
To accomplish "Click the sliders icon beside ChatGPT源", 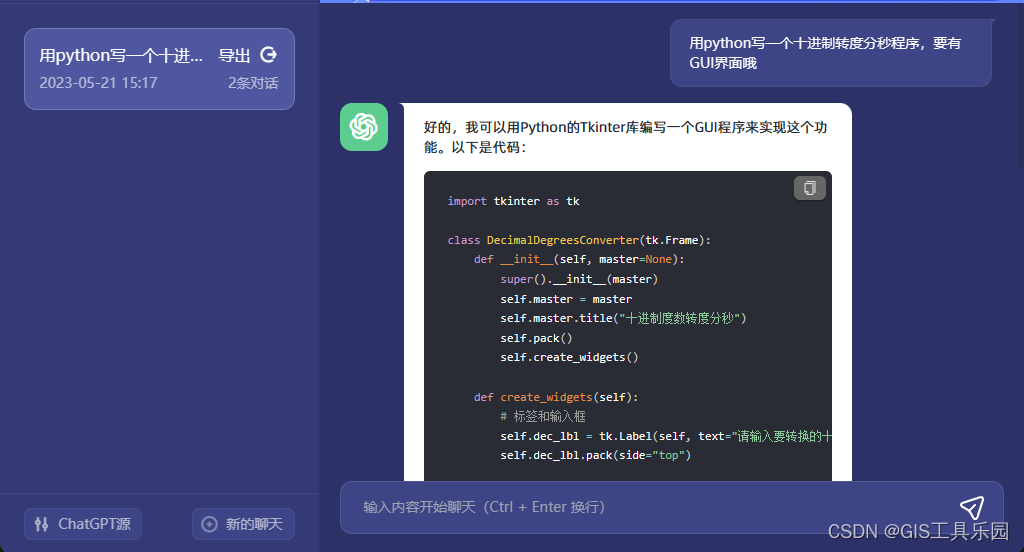I will (42, 524).
